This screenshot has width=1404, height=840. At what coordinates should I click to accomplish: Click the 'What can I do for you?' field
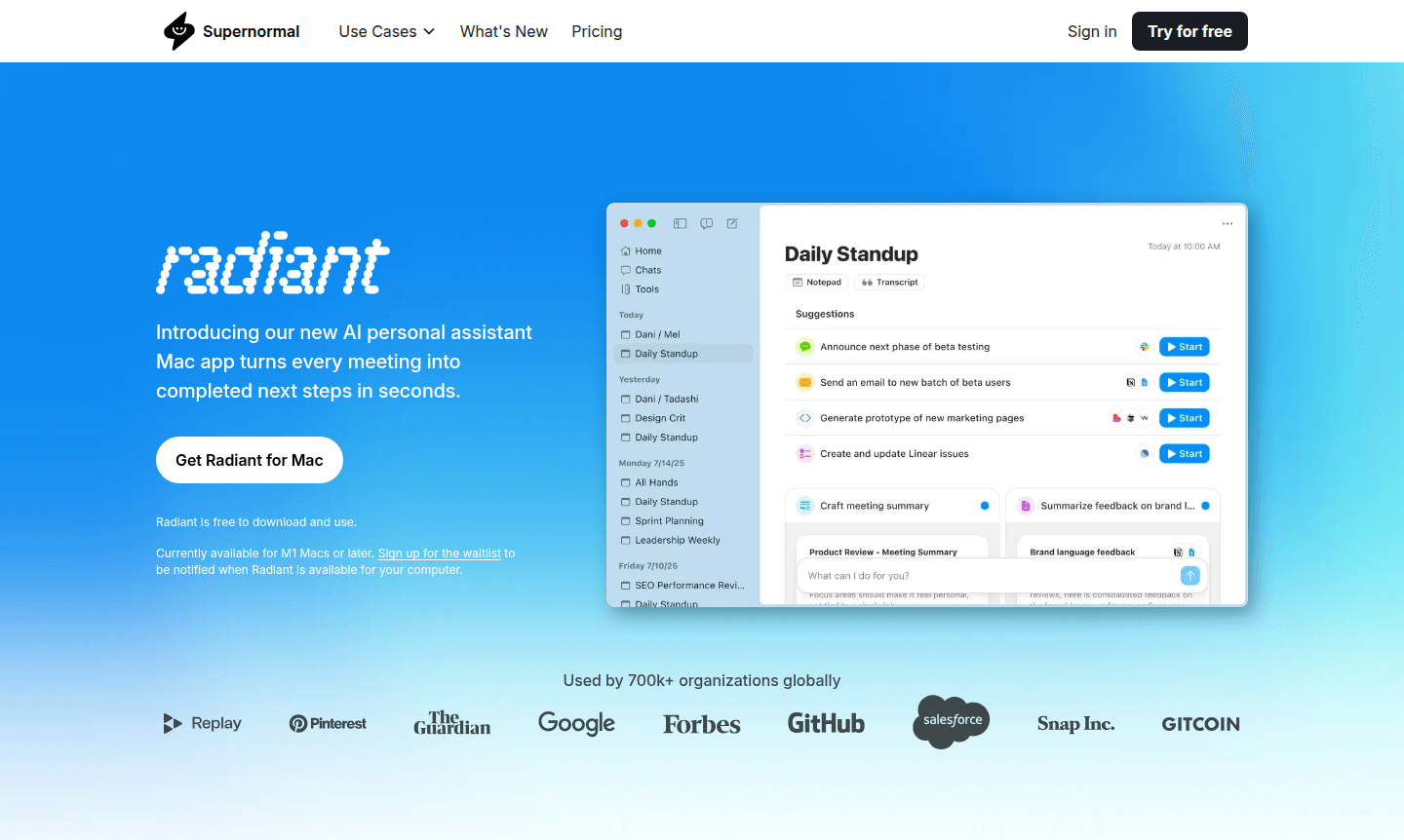pyautogui.click(x=985, y=576)
